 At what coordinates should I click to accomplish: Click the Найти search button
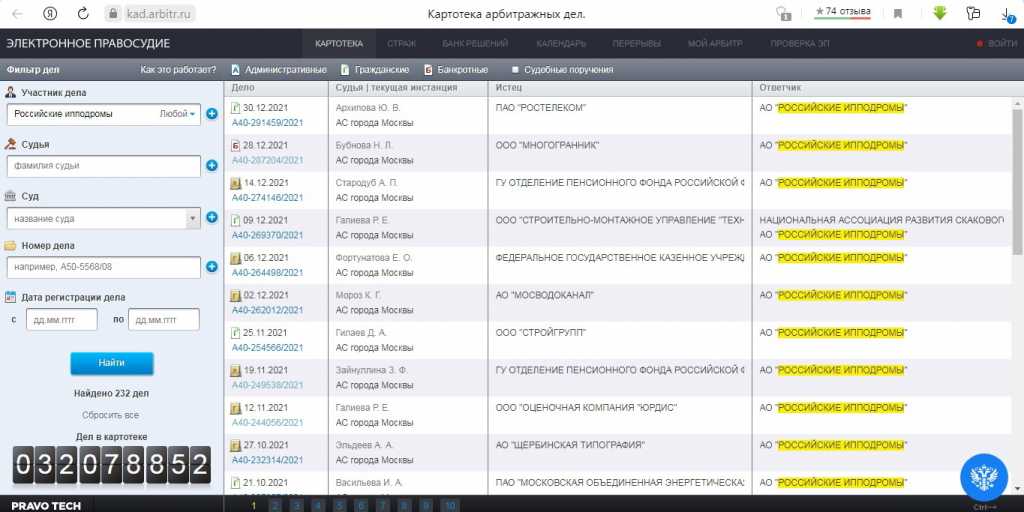[x=112, y=363]
